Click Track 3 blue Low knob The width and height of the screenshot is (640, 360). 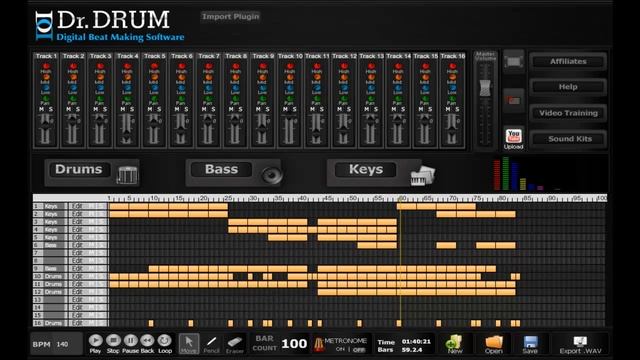point(100,87)
